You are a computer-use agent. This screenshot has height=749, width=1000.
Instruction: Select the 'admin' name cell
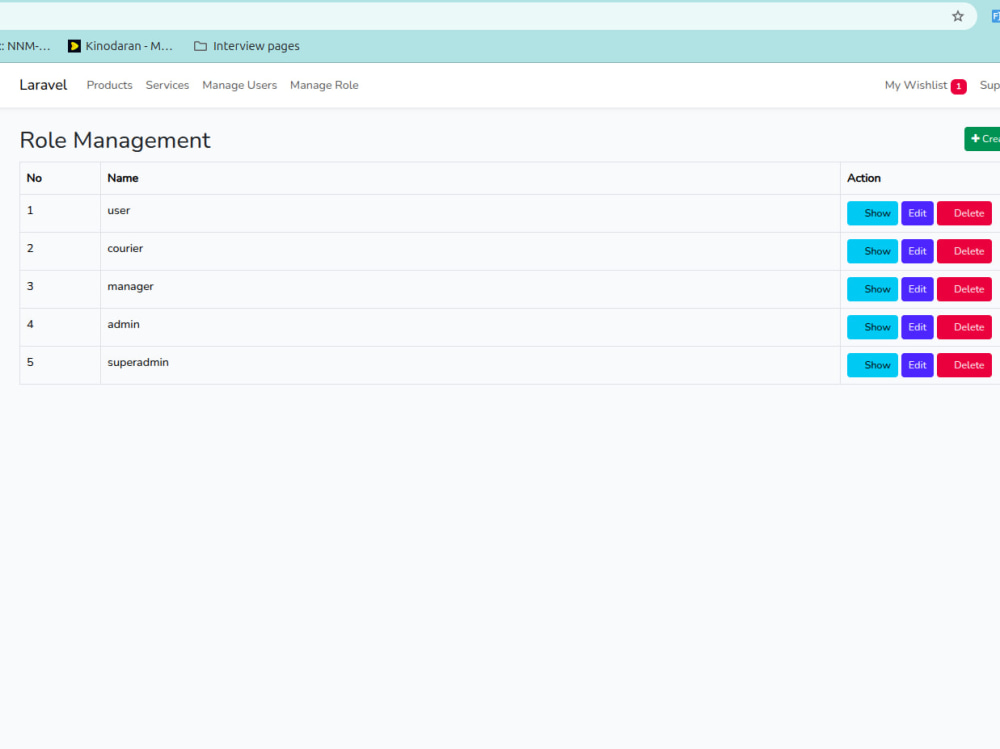(x=470, y=327)
